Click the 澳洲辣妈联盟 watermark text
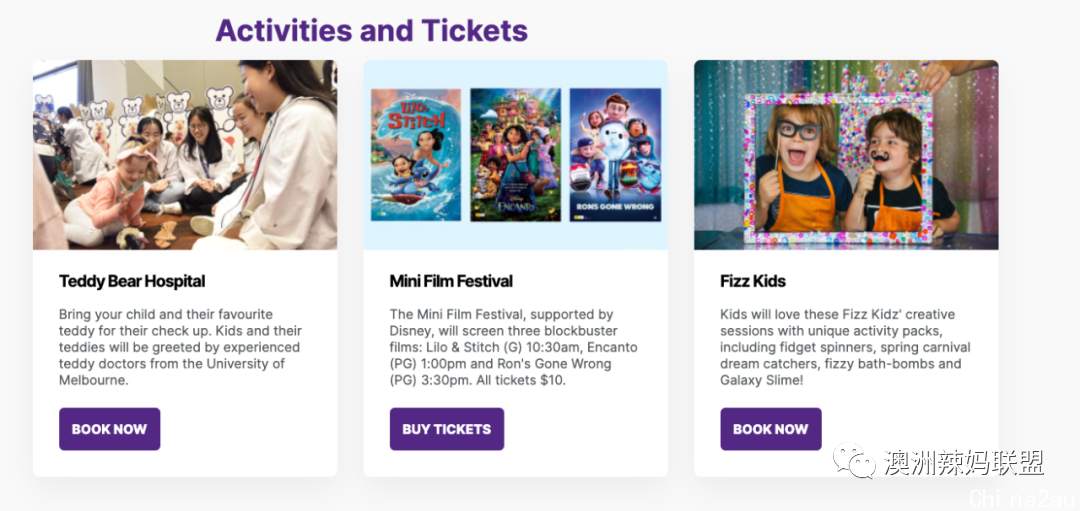Screen dimensions: 1080x511 [964, 462]
